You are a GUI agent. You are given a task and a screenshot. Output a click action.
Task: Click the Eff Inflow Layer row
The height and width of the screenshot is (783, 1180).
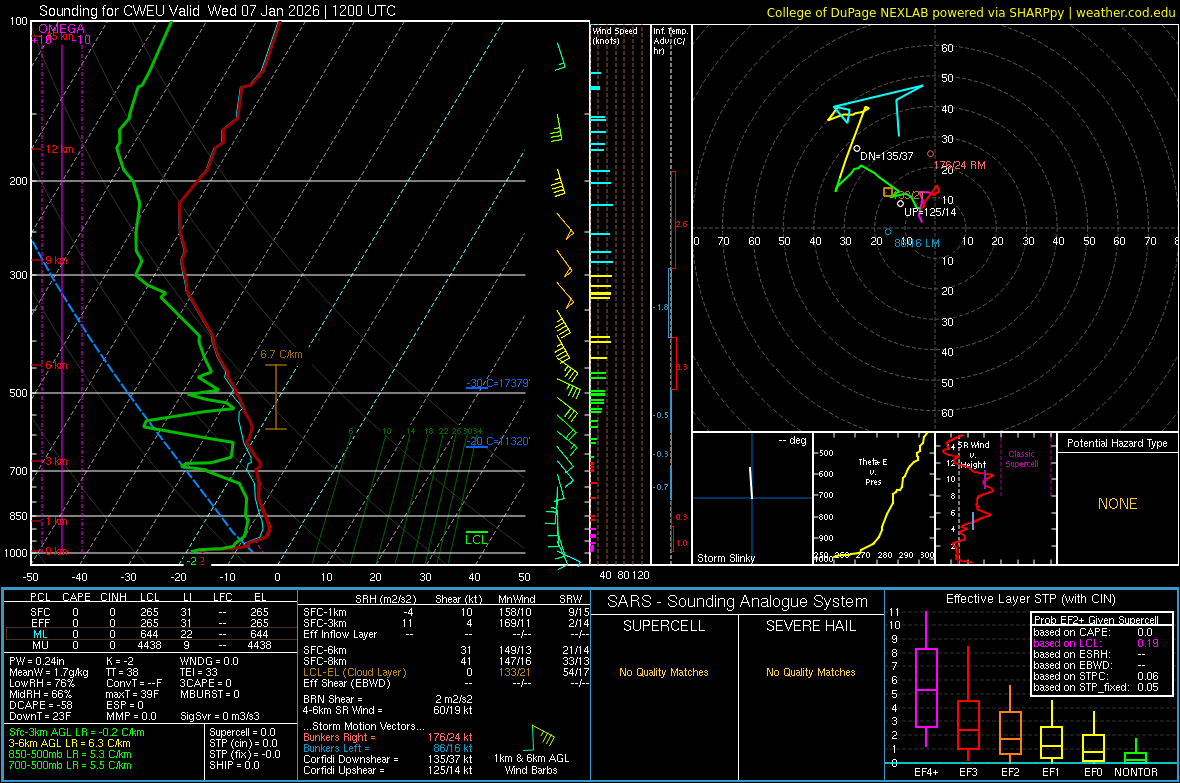click(446, 634)
